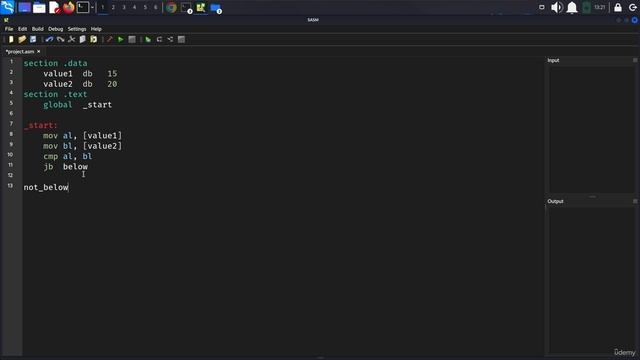Image resolution: width=640 pixels, height=360 pixels.
Task: Show the desktop with the blue panel icon
Action: tap(24, 7)
